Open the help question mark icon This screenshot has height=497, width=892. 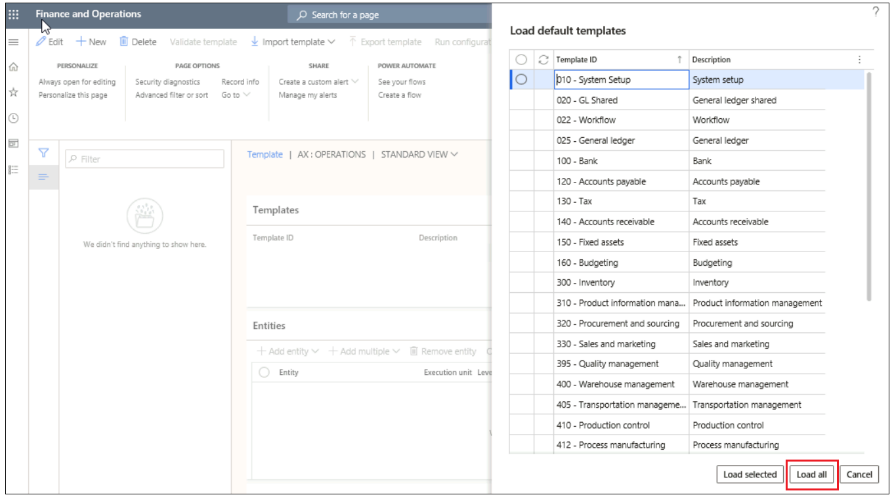[876, 11]
